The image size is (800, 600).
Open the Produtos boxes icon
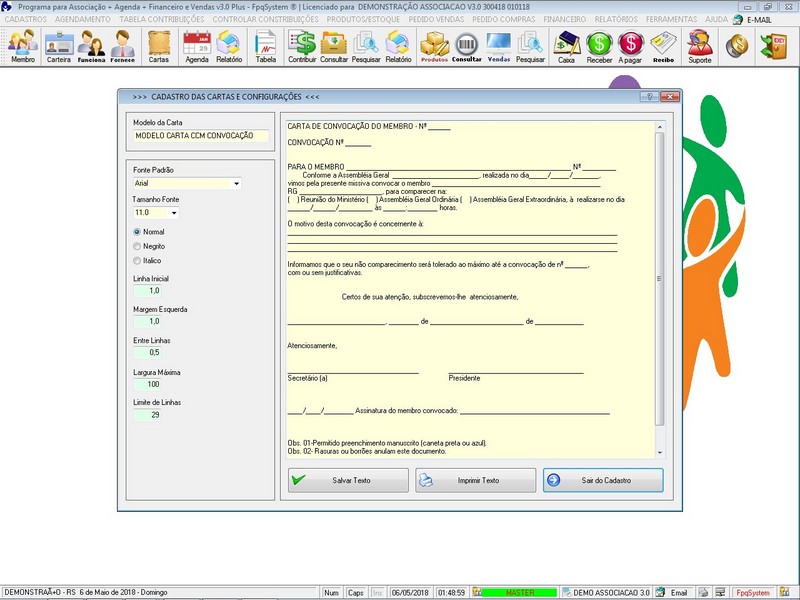[434, 46]
